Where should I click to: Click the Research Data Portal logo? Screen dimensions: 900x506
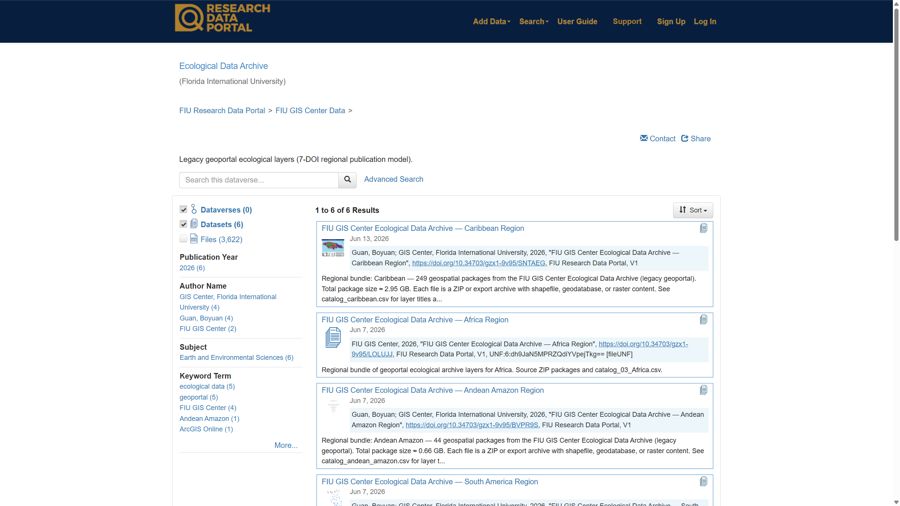point(222,18)
